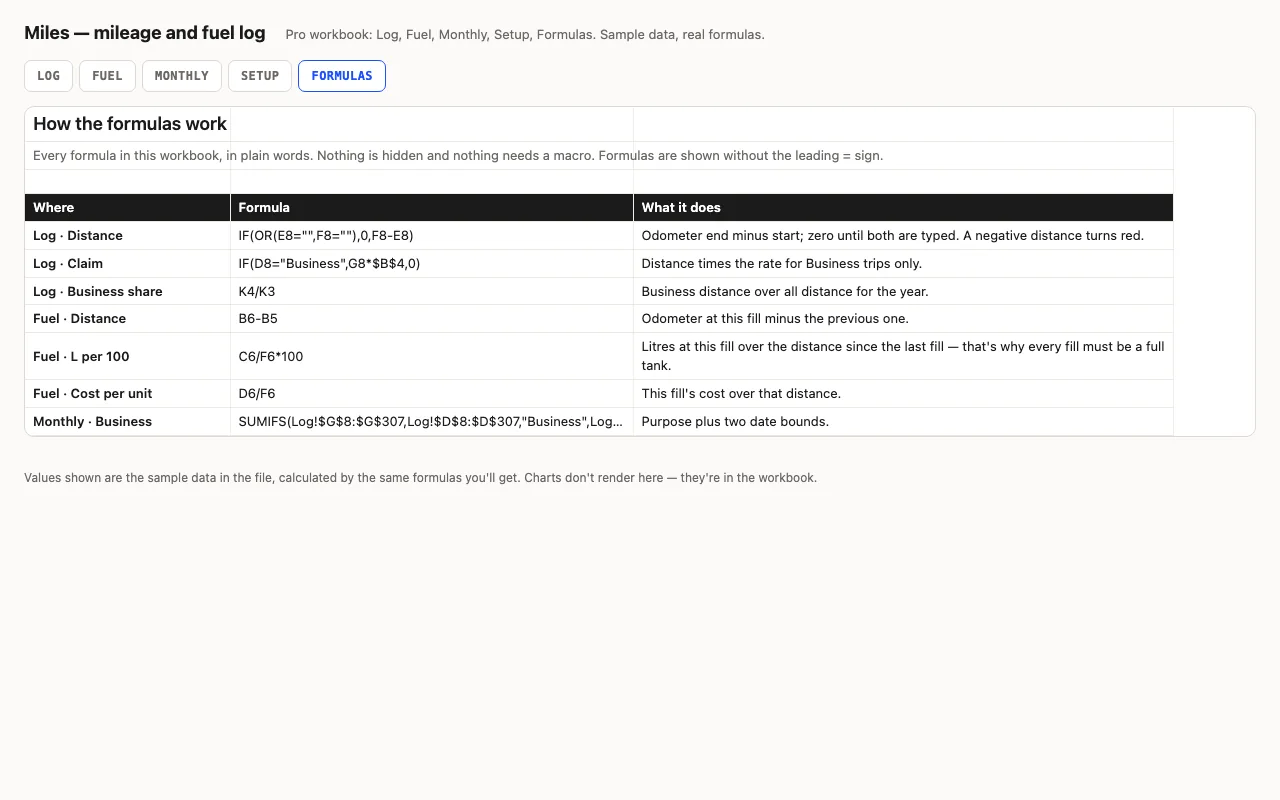
Task: Click the 'Odometer end minus start' description
Action: [x=903, y=236]
